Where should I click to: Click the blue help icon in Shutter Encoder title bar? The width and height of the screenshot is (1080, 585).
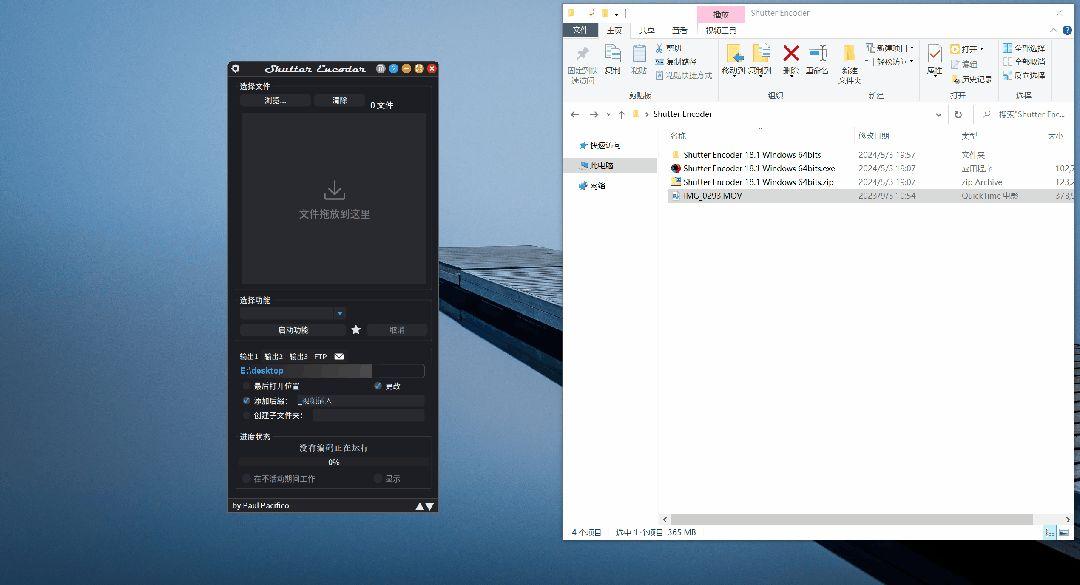point(393,69)
